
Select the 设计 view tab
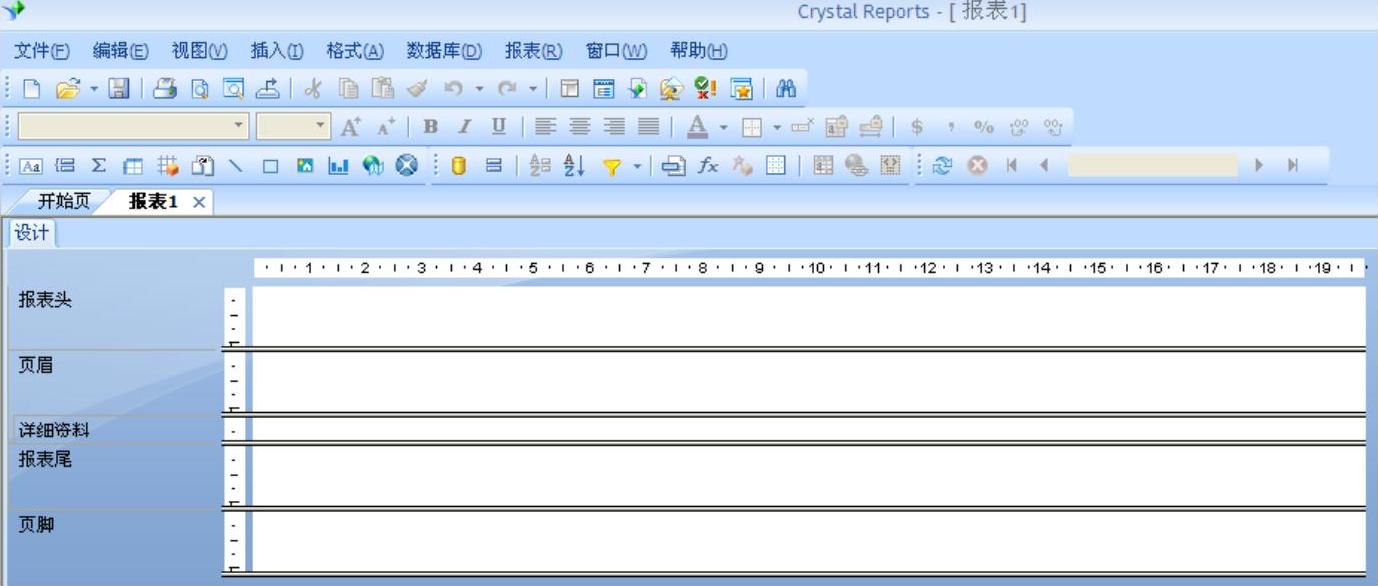click(x=32, y=233)
